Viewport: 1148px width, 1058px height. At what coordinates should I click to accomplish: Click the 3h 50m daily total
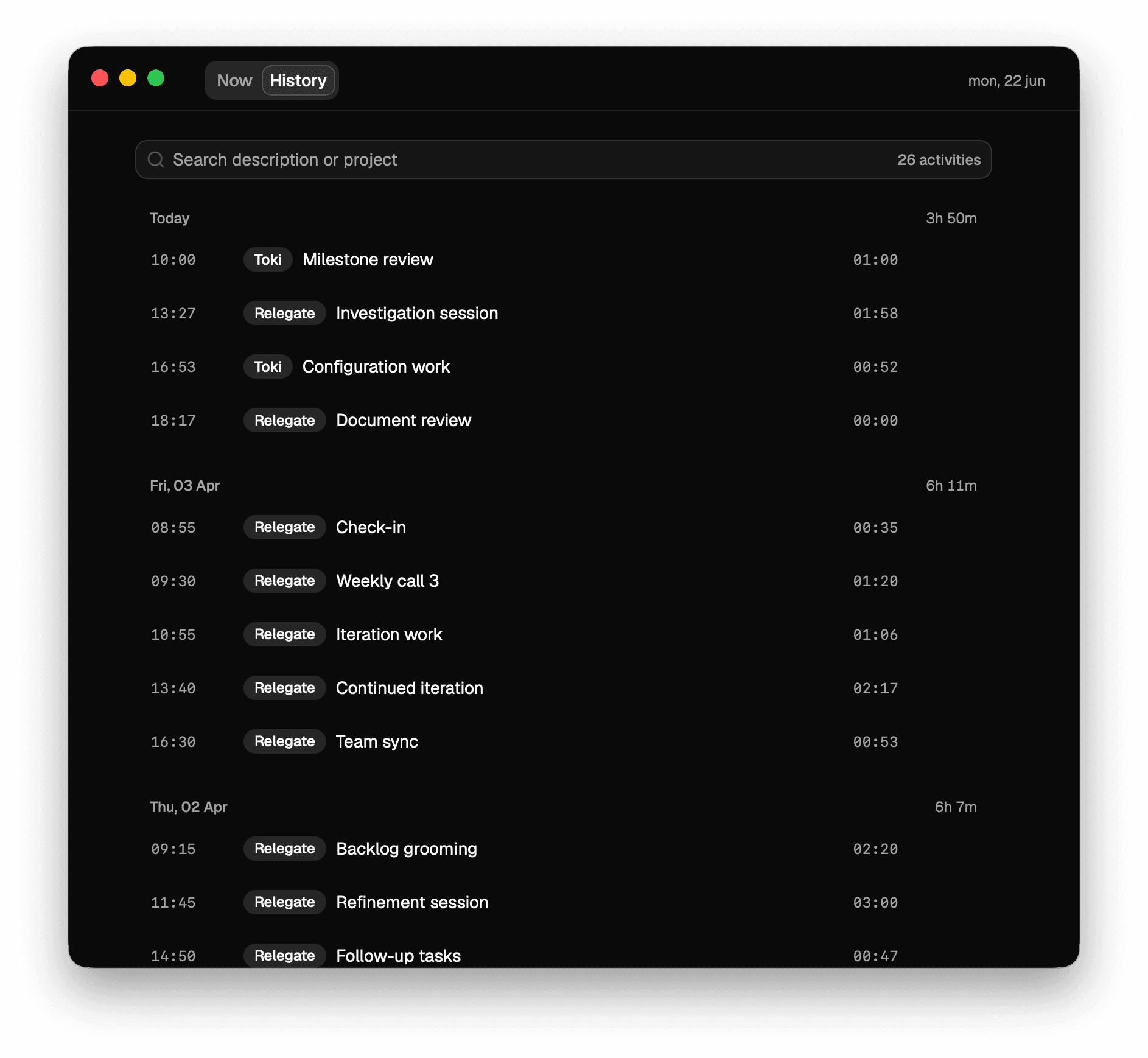click(x=951, y=219)
